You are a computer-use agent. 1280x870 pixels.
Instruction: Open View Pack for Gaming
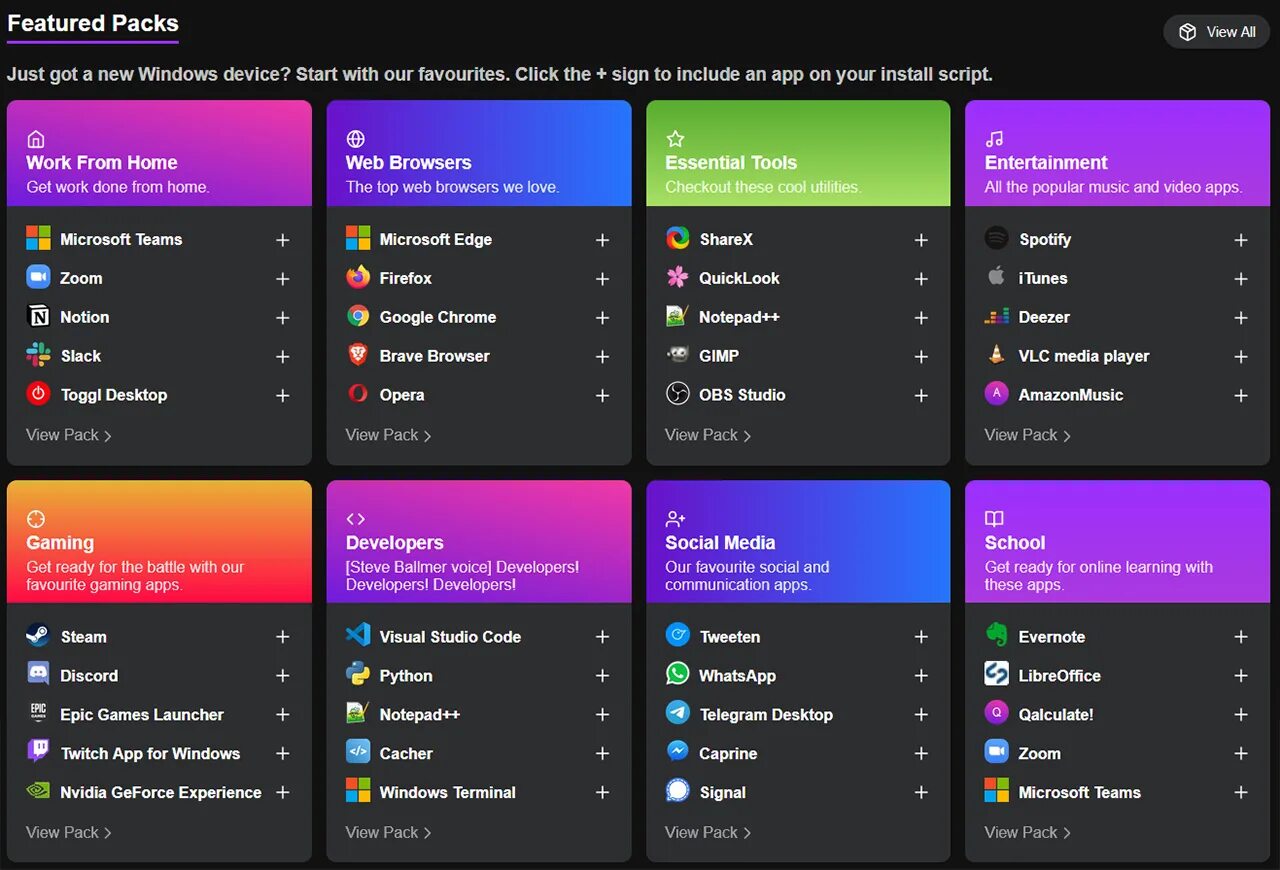pos(69,832)
